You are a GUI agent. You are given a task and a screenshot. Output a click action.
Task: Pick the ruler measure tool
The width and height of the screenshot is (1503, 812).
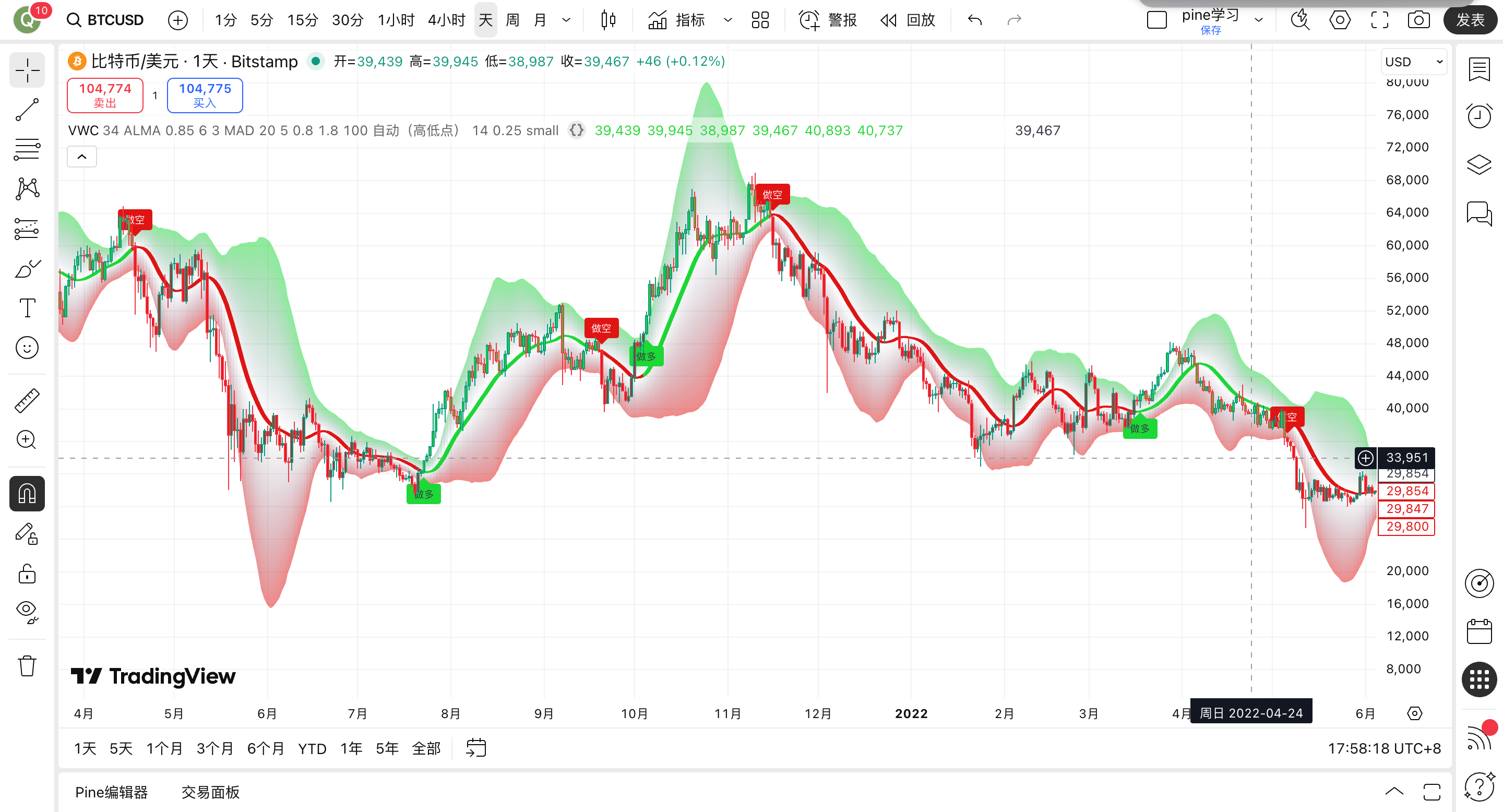pos(27,401)
